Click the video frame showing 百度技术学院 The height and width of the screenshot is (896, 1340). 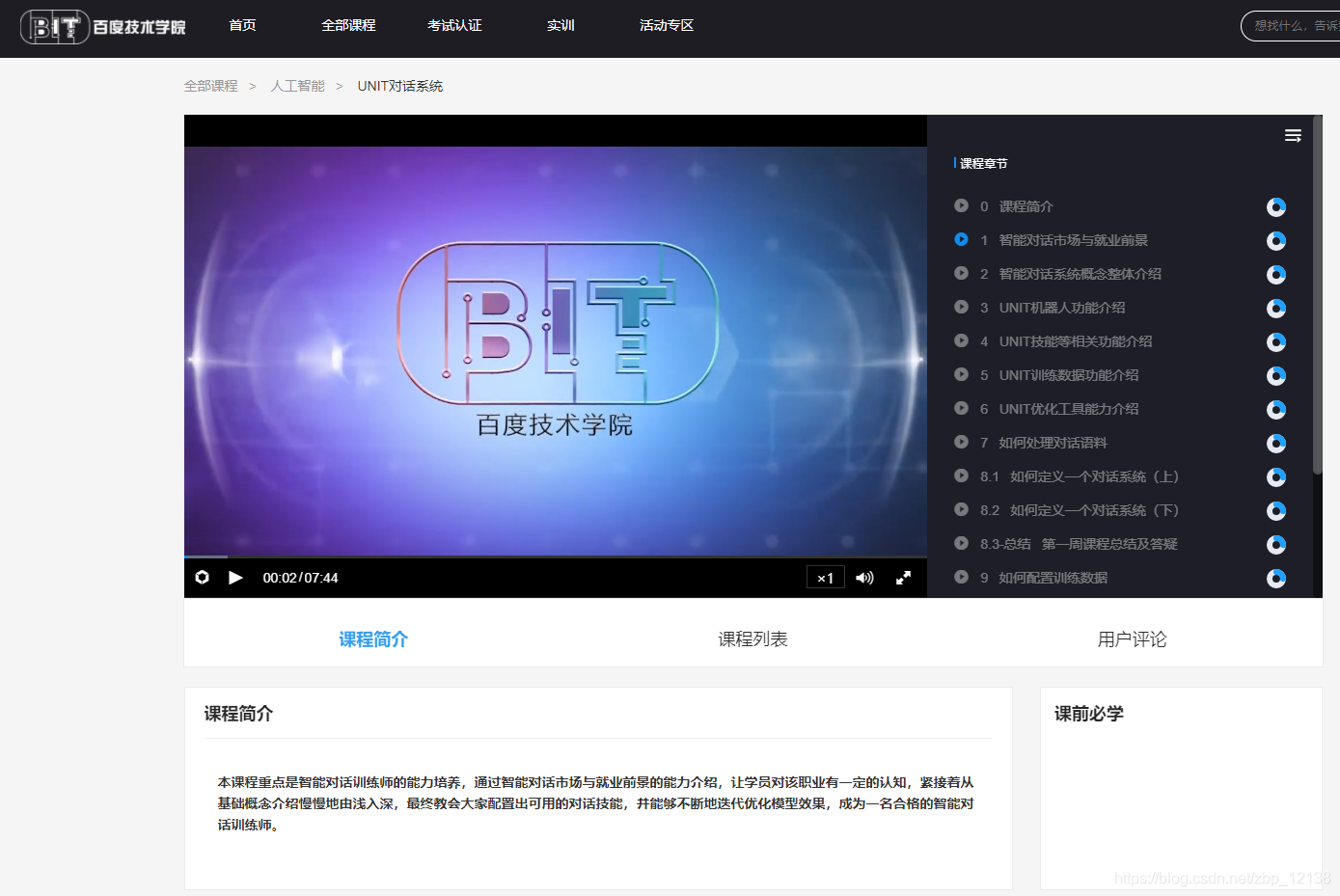pos(556,351)
